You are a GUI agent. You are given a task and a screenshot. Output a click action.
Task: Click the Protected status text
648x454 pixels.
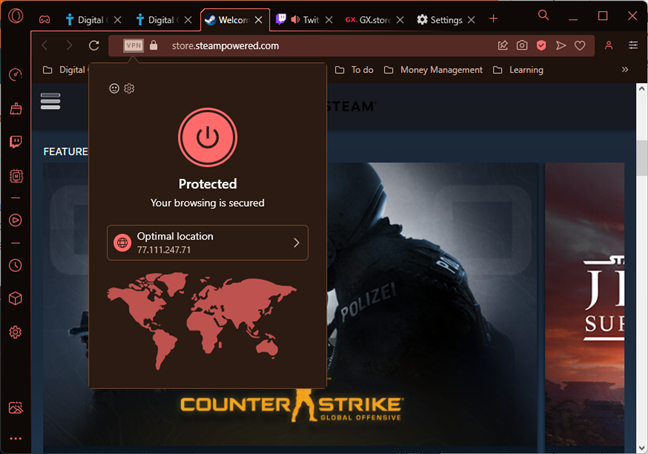[x=207, y=184]
